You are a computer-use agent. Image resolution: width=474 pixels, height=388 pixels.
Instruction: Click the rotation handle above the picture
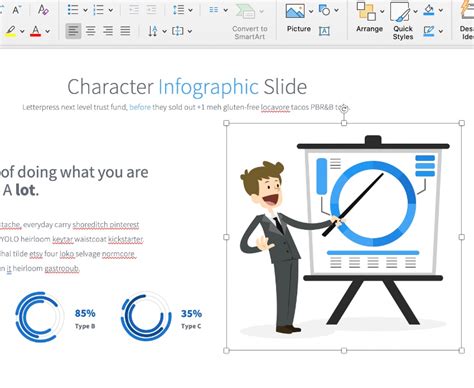tap(344, 108)
